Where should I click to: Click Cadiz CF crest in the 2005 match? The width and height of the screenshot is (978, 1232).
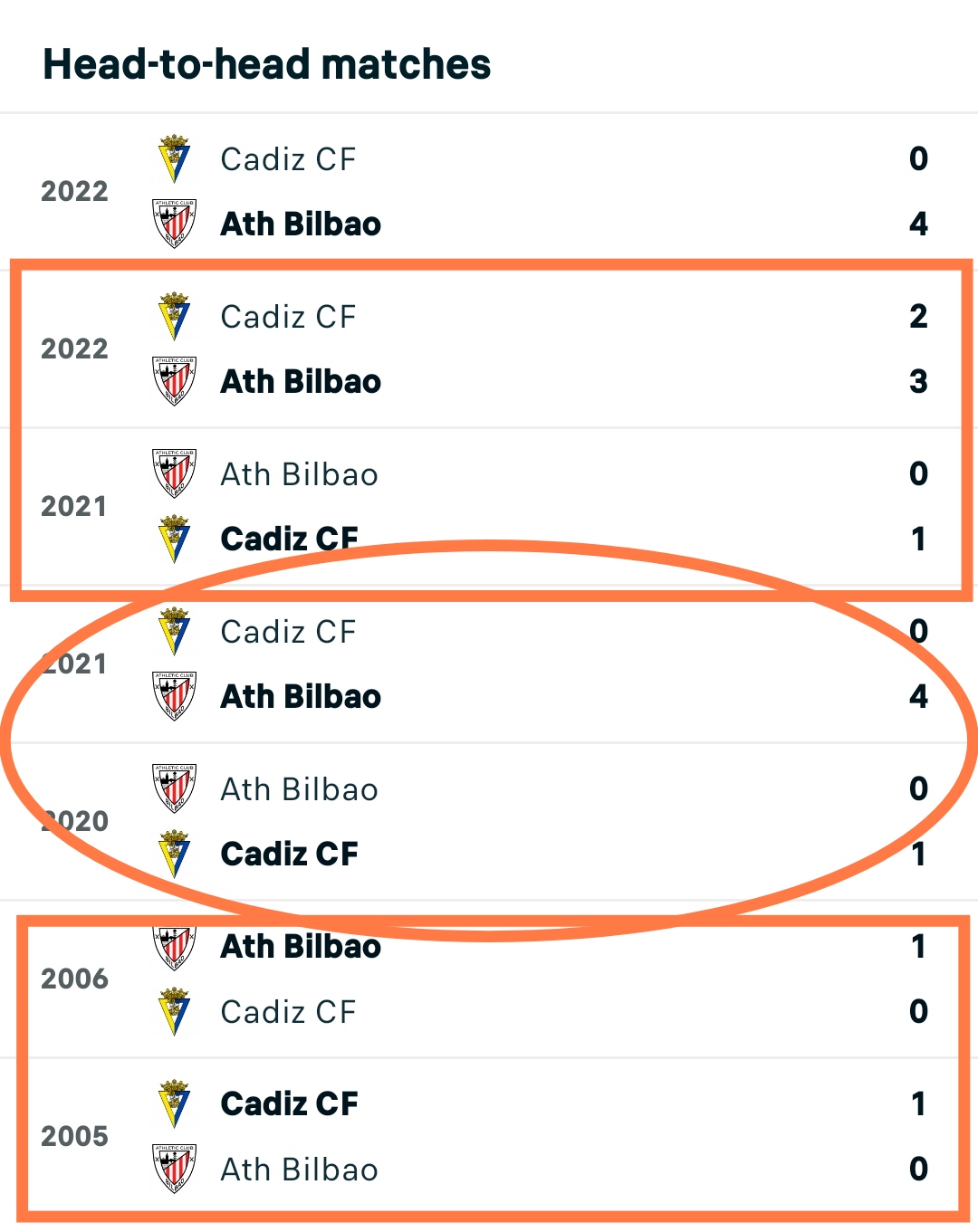pos(174,1103)
